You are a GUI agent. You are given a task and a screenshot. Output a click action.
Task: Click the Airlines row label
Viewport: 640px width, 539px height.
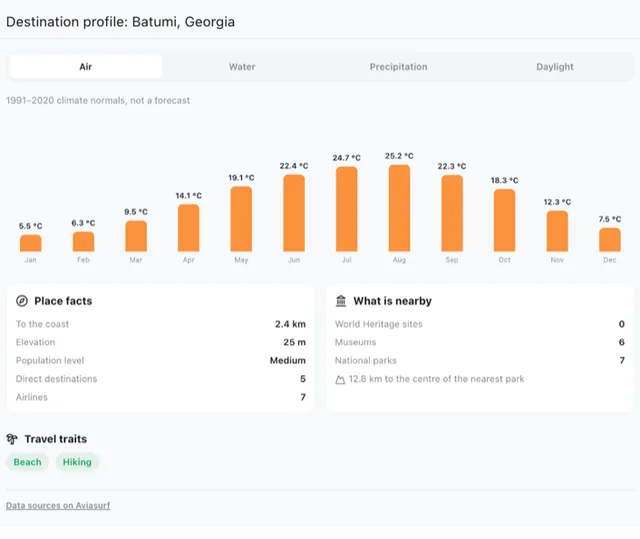(x=32, y=397)
